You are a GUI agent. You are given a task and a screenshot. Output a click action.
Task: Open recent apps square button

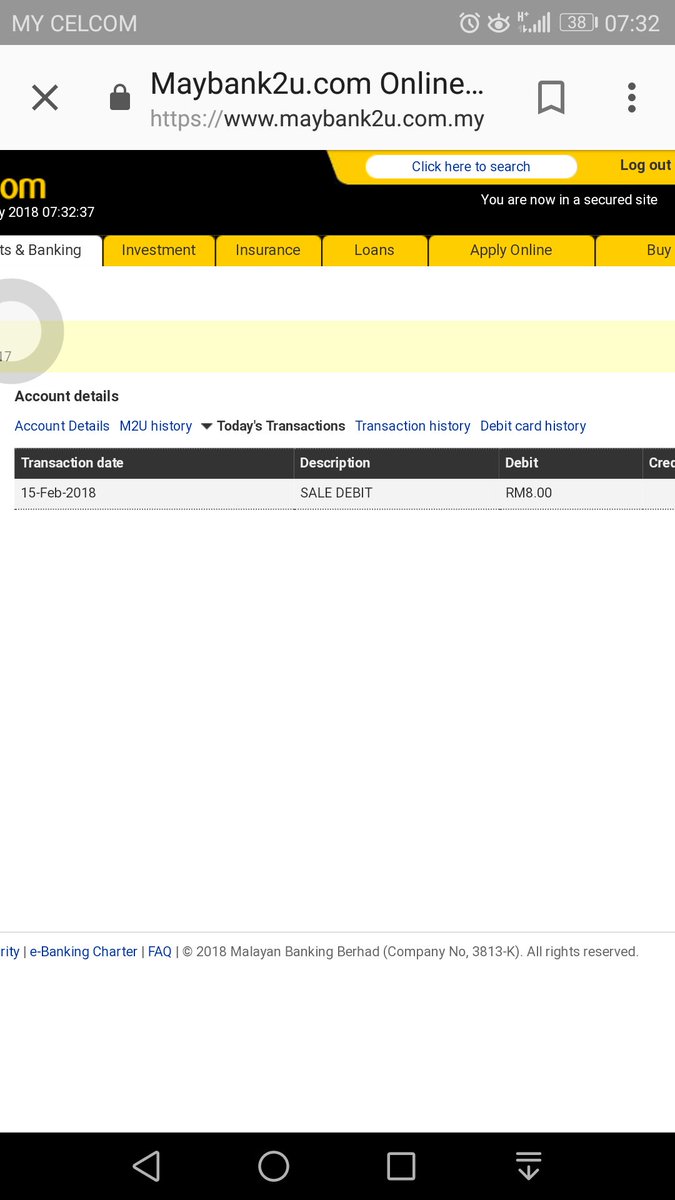click(401, 1166)
